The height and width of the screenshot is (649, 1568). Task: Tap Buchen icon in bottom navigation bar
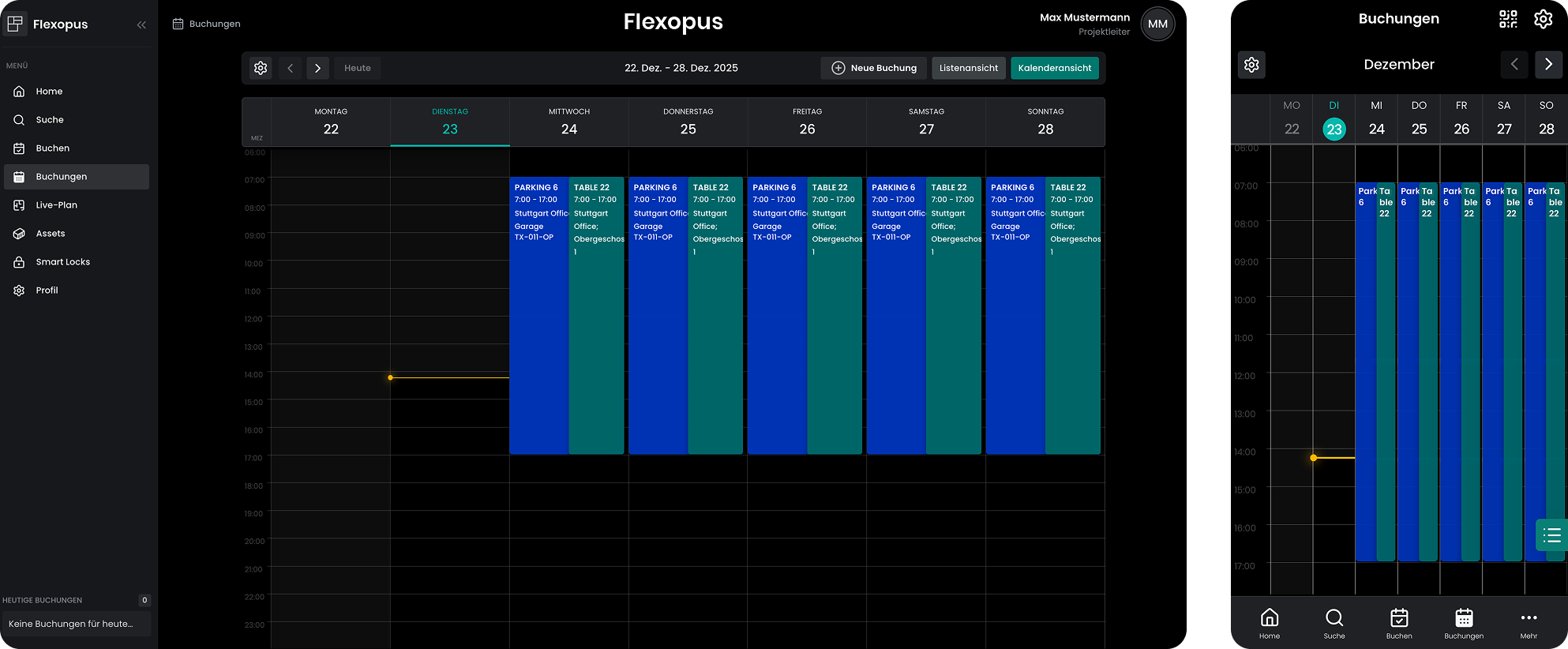click(1399, 622)
